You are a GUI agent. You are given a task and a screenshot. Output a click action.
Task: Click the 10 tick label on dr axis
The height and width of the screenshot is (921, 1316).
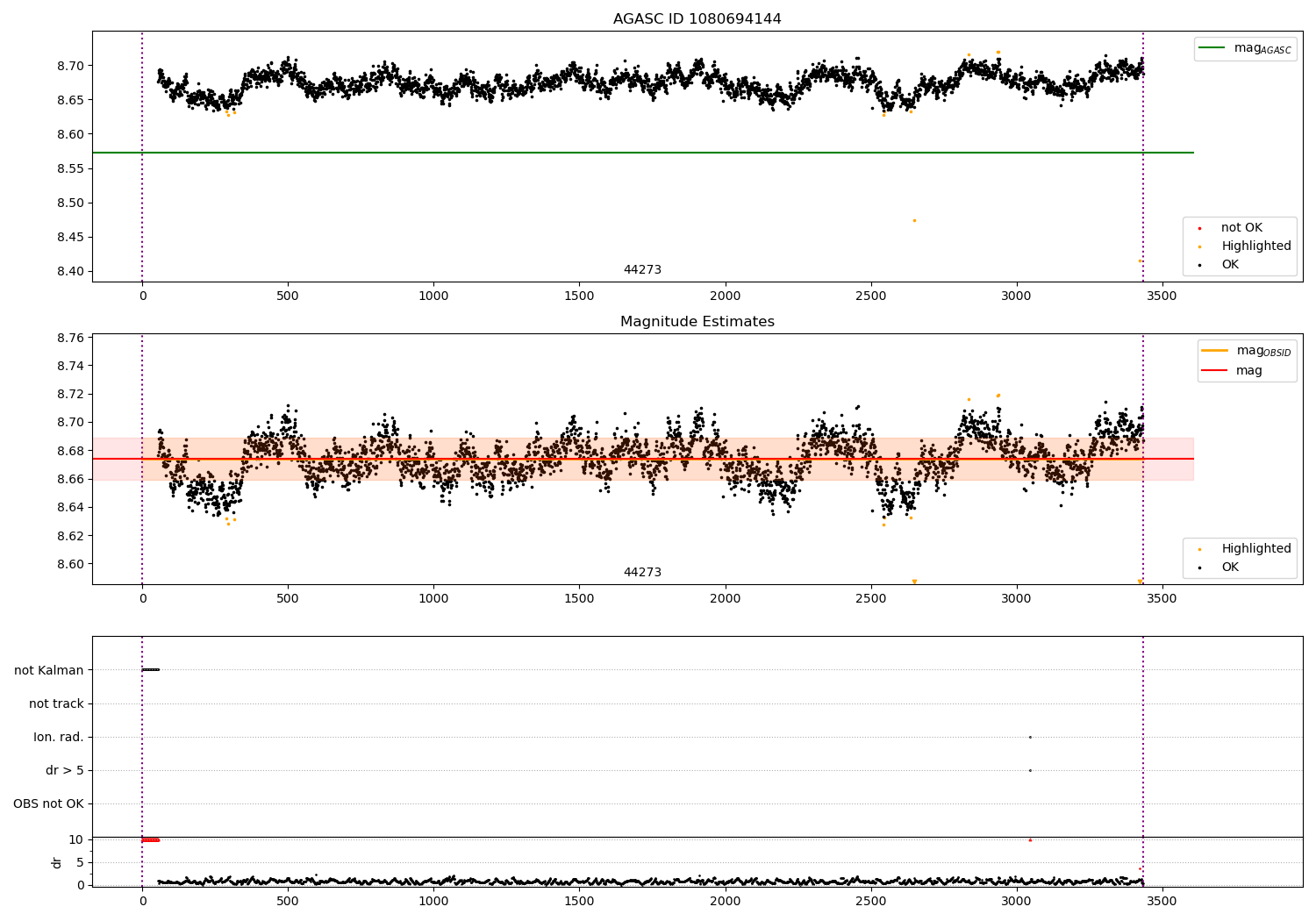76,840
